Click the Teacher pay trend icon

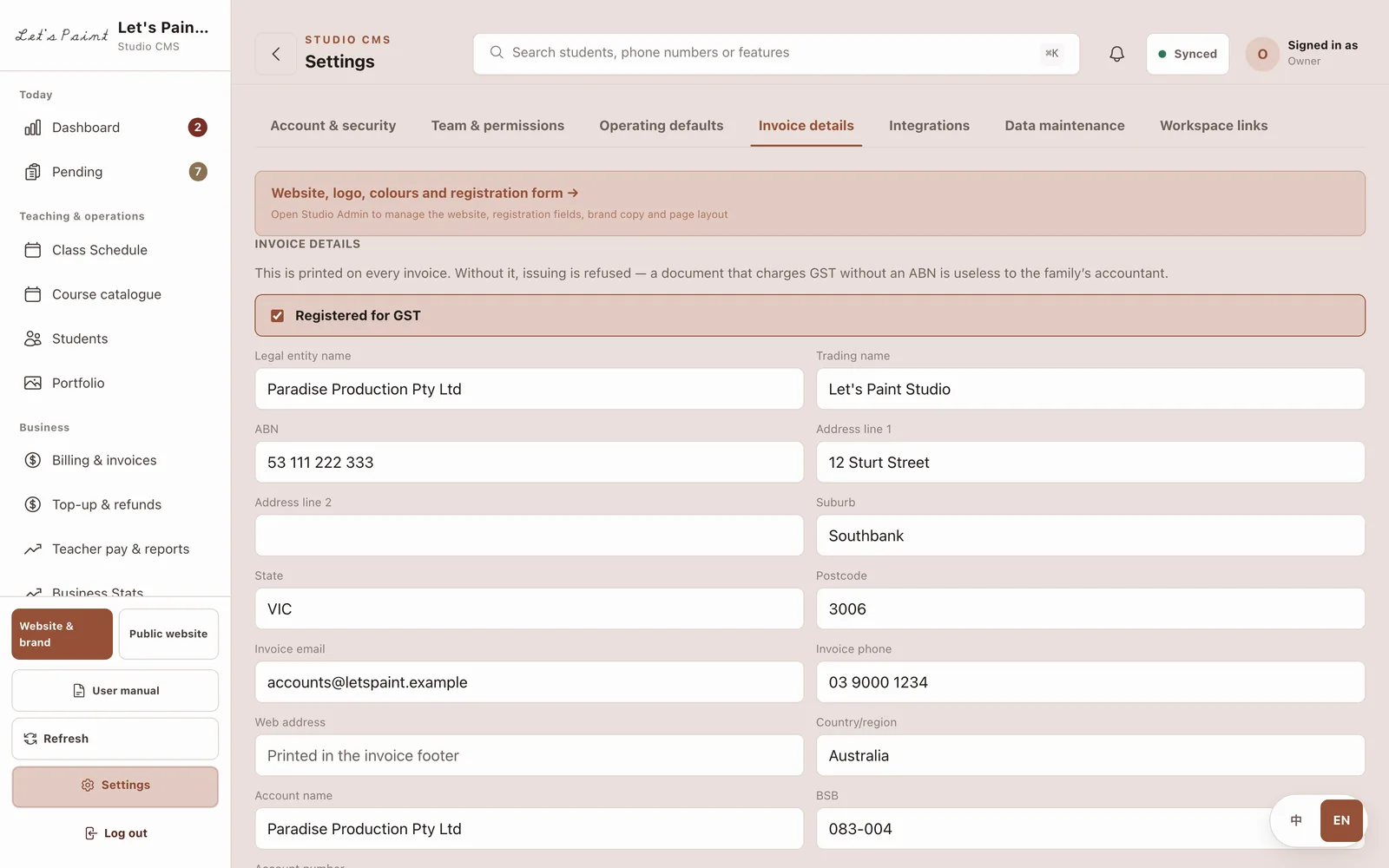tap(33, 549)
